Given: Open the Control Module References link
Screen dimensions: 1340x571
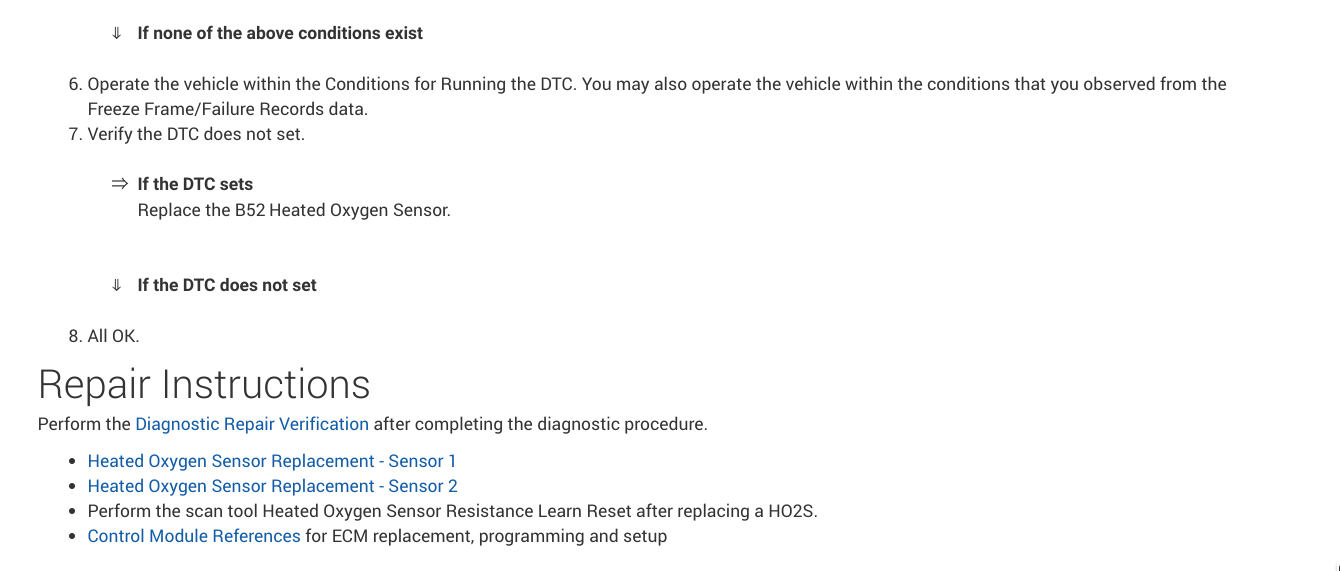Looking at the screenshot, I should [x=194, y=536].
